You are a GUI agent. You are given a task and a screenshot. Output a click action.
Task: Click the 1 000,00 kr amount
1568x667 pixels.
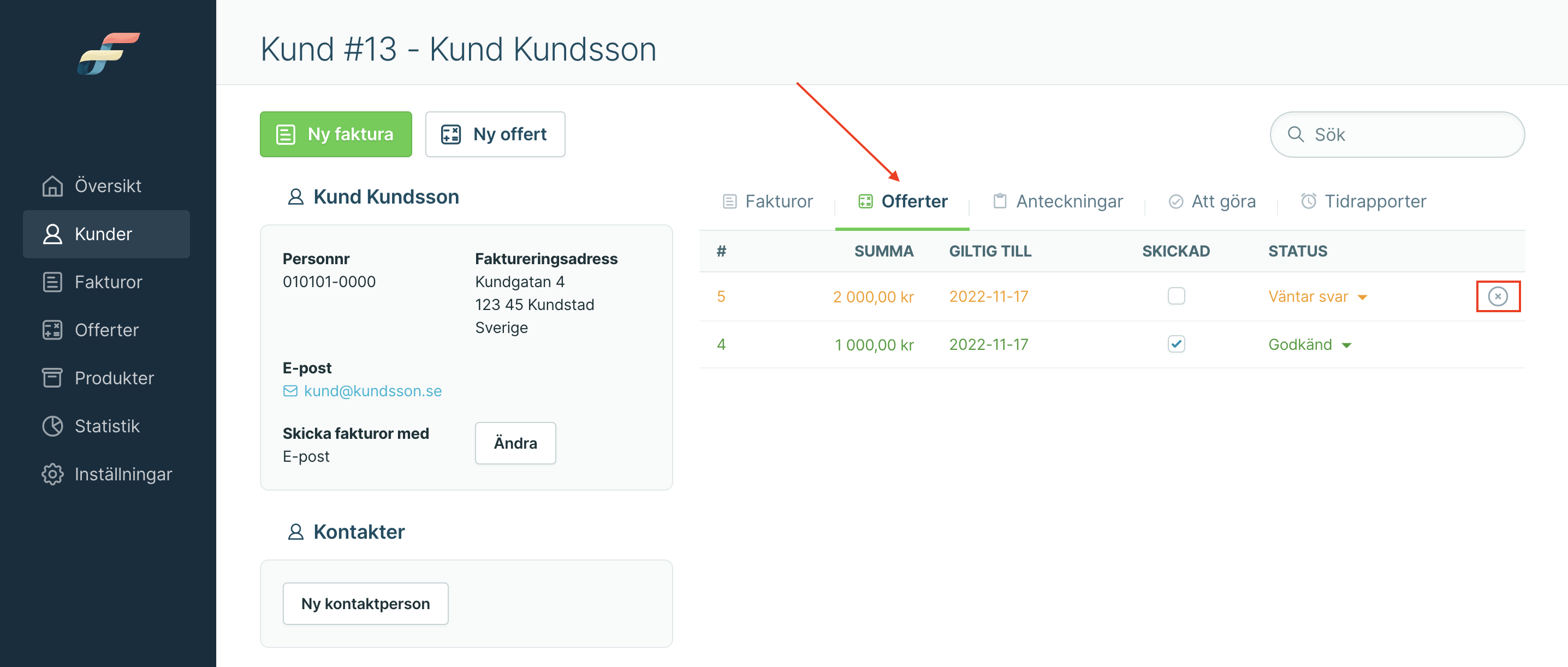874,345
